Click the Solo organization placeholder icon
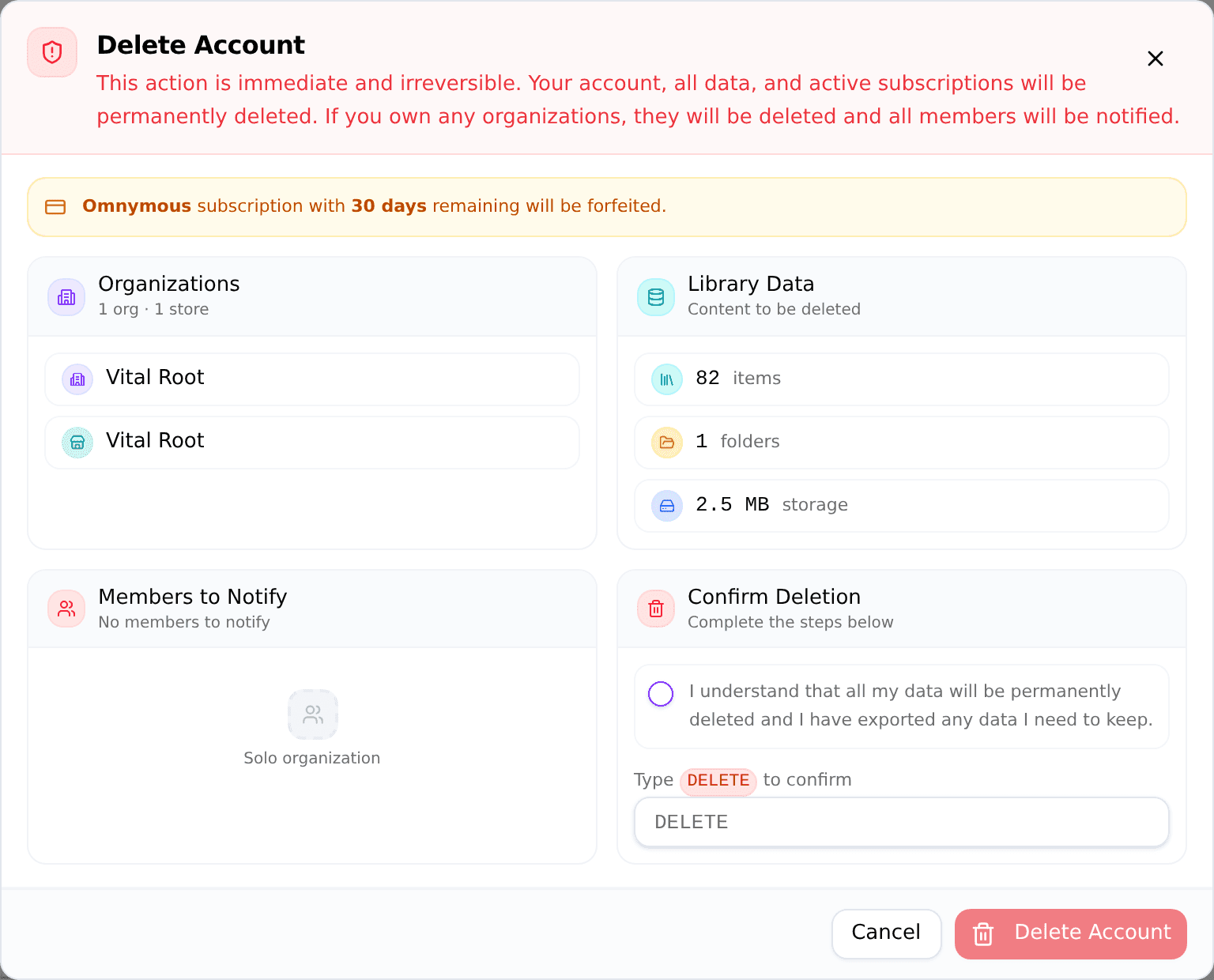The image size is (1214, 980). tap(313, 714)
